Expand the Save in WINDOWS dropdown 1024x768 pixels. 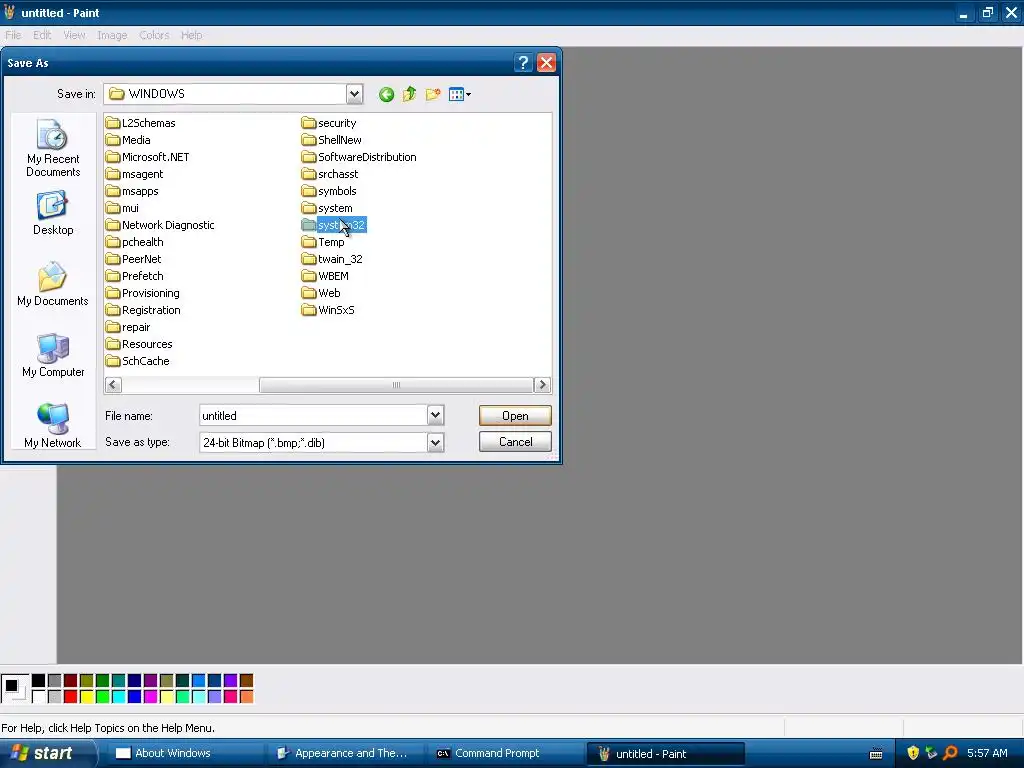354,94
